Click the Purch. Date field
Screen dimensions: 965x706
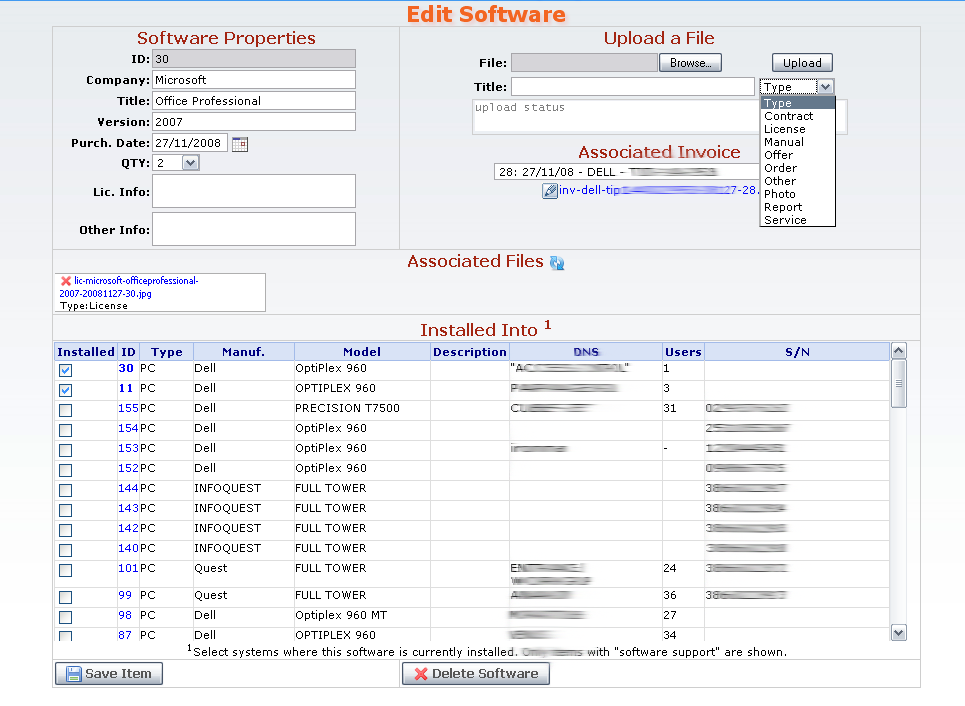[190, 143]
